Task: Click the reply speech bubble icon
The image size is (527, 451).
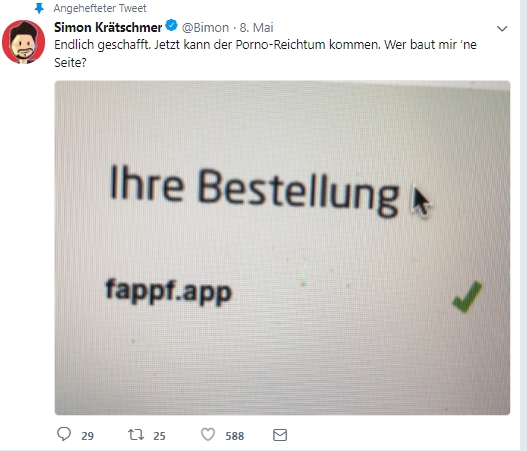Action: click(x=64, y=434)
